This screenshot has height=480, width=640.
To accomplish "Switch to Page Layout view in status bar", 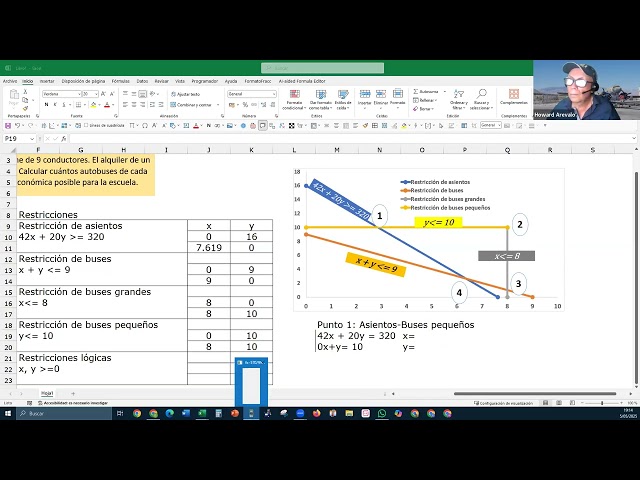I will 559,403.
